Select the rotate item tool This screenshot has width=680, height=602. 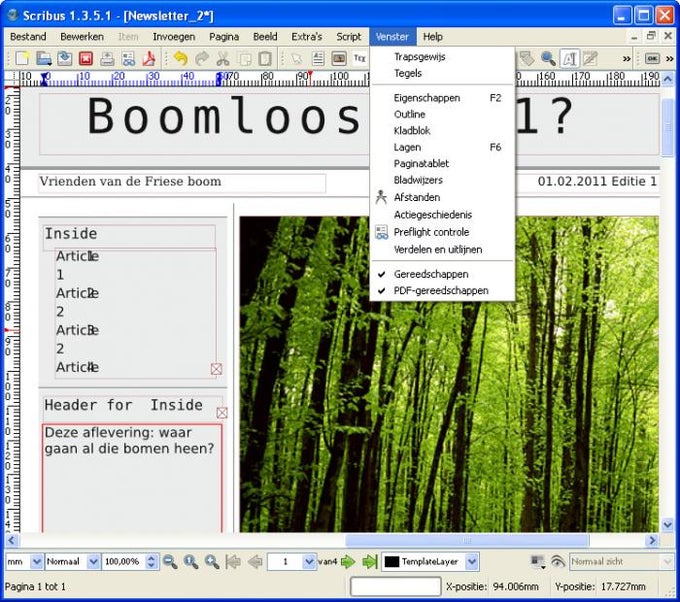(527, 58)
